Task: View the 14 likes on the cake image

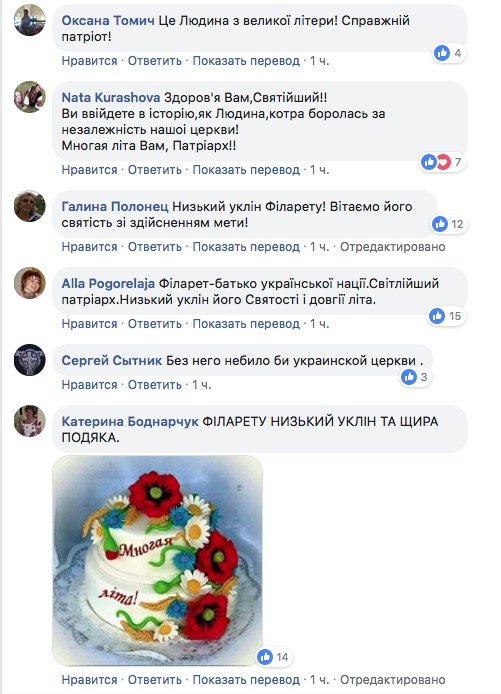Action: [273, 657]
